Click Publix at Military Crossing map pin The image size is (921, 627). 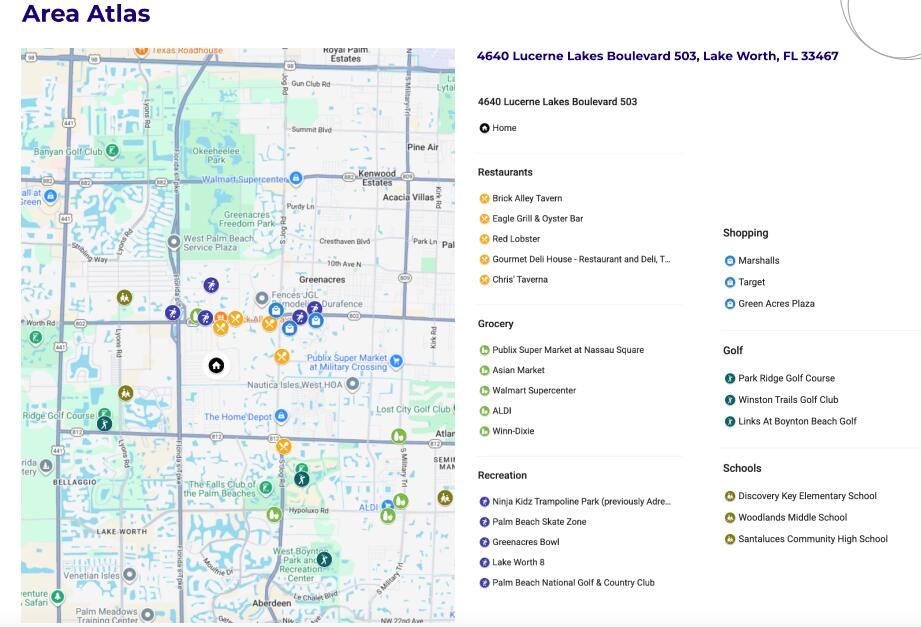pyautogui.click(x=397, y=361)
